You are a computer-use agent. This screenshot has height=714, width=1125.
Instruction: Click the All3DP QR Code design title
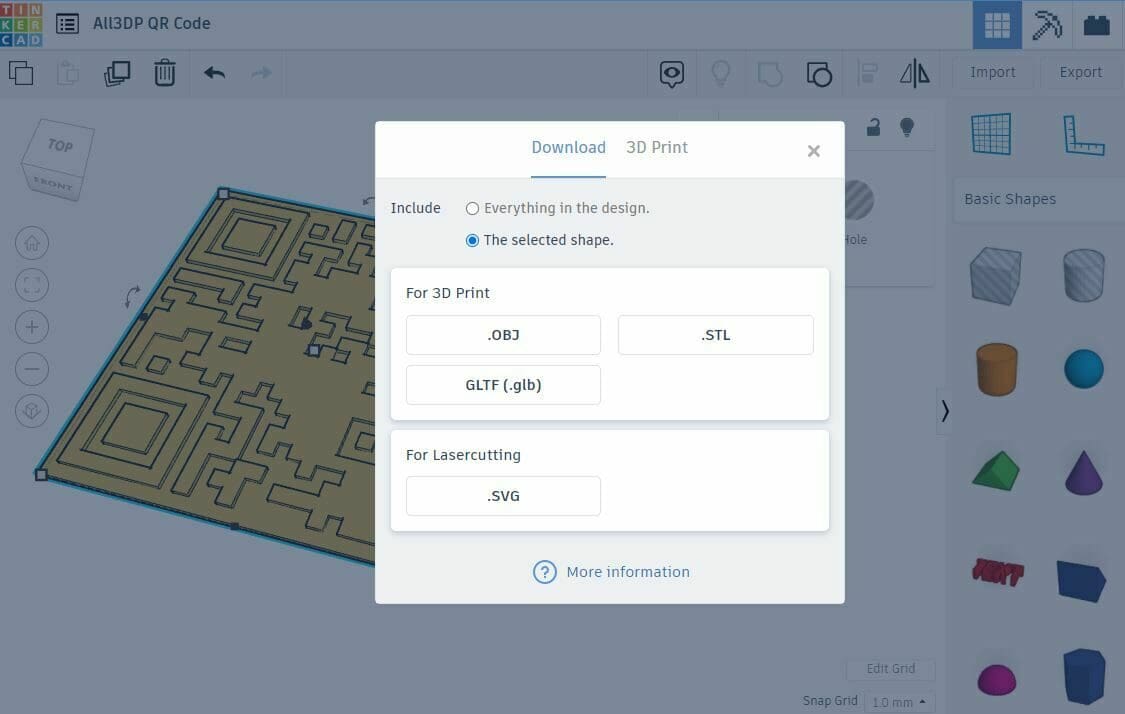(151, 24)
